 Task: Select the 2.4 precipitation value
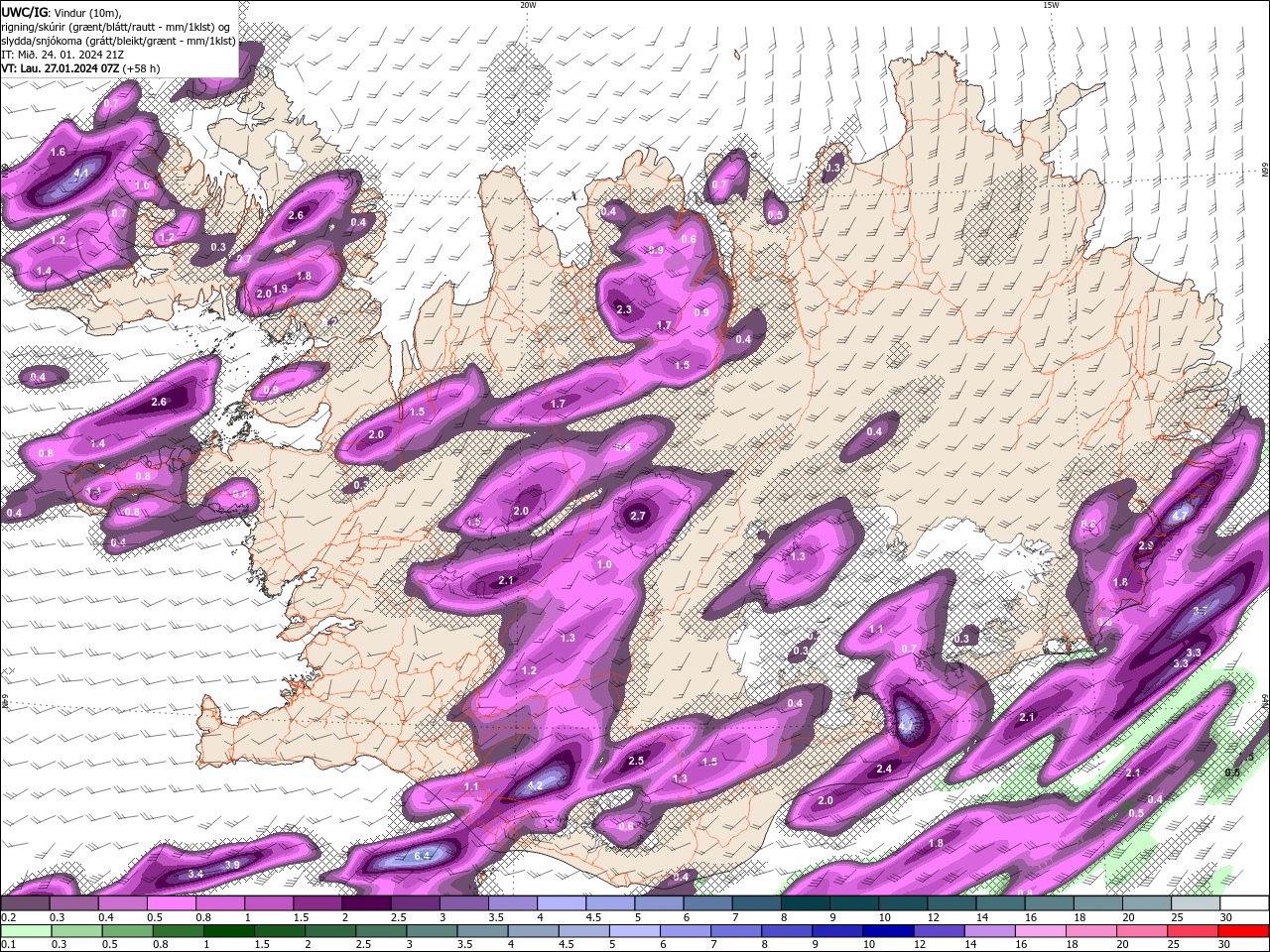(884, 769)
